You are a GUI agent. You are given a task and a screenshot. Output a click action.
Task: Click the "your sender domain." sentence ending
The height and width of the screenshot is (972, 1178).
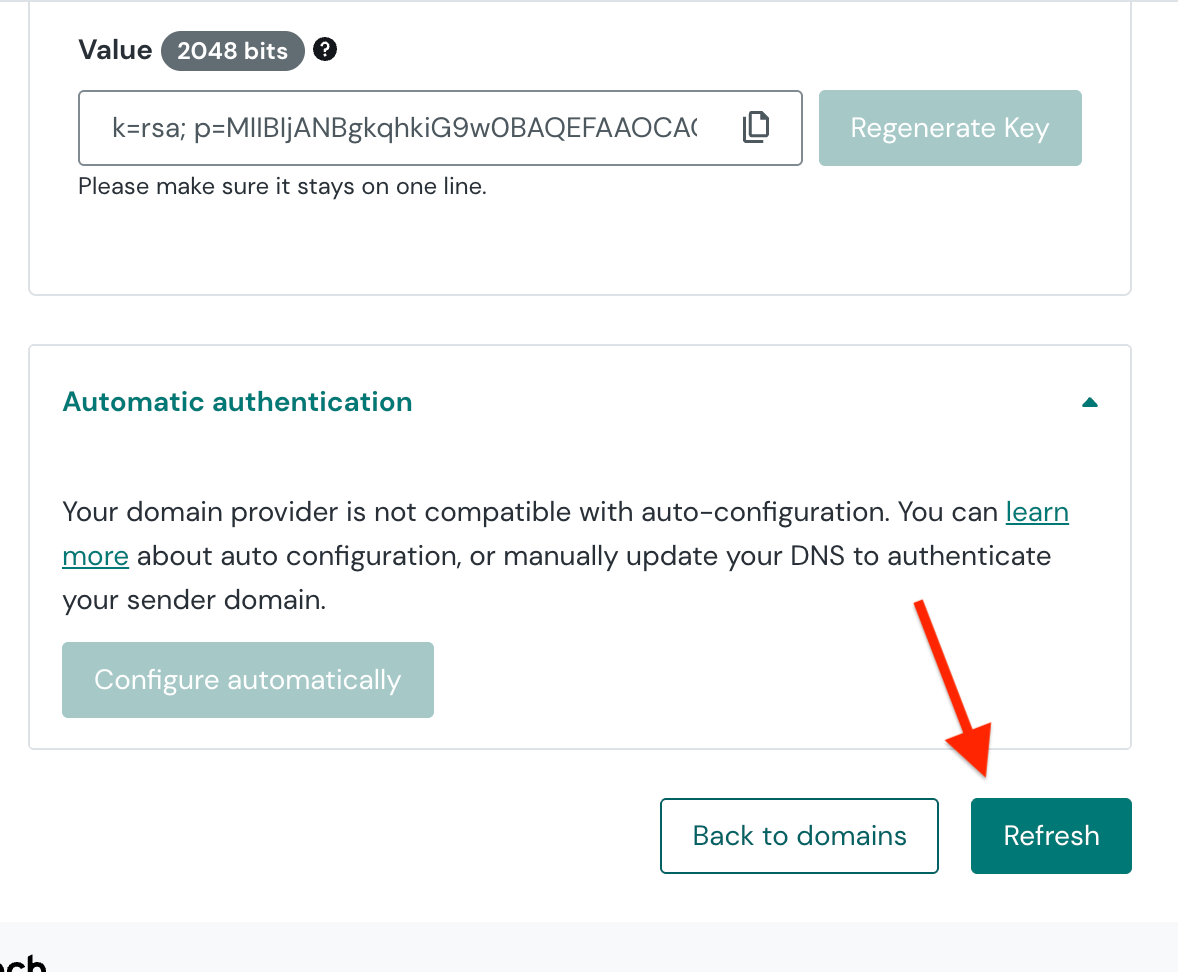(x=195, y=600)
